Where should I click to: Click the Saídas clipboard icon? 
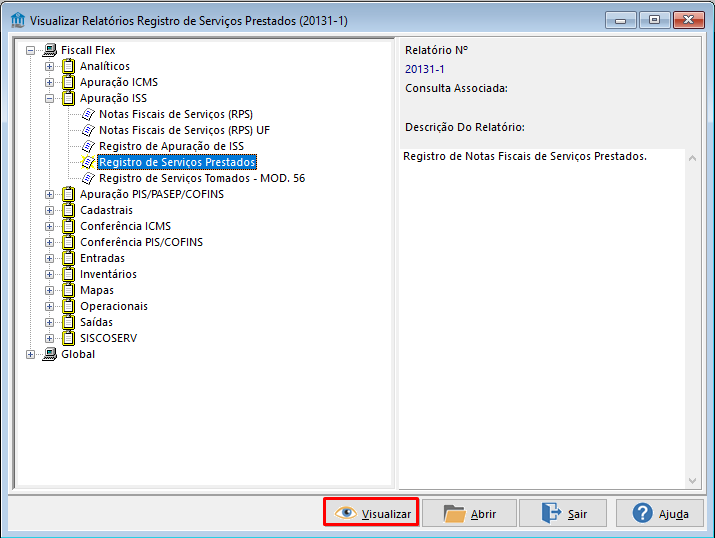(68, 322)
